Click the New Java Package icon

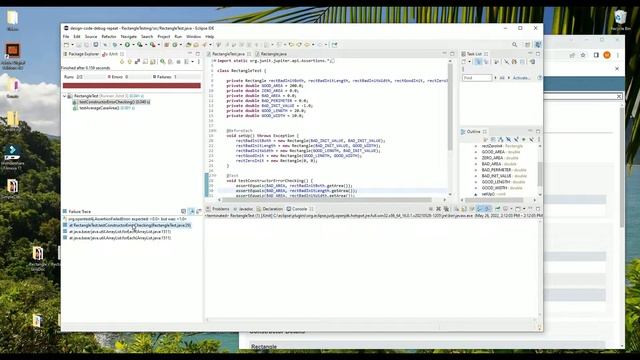coord(167,44)
